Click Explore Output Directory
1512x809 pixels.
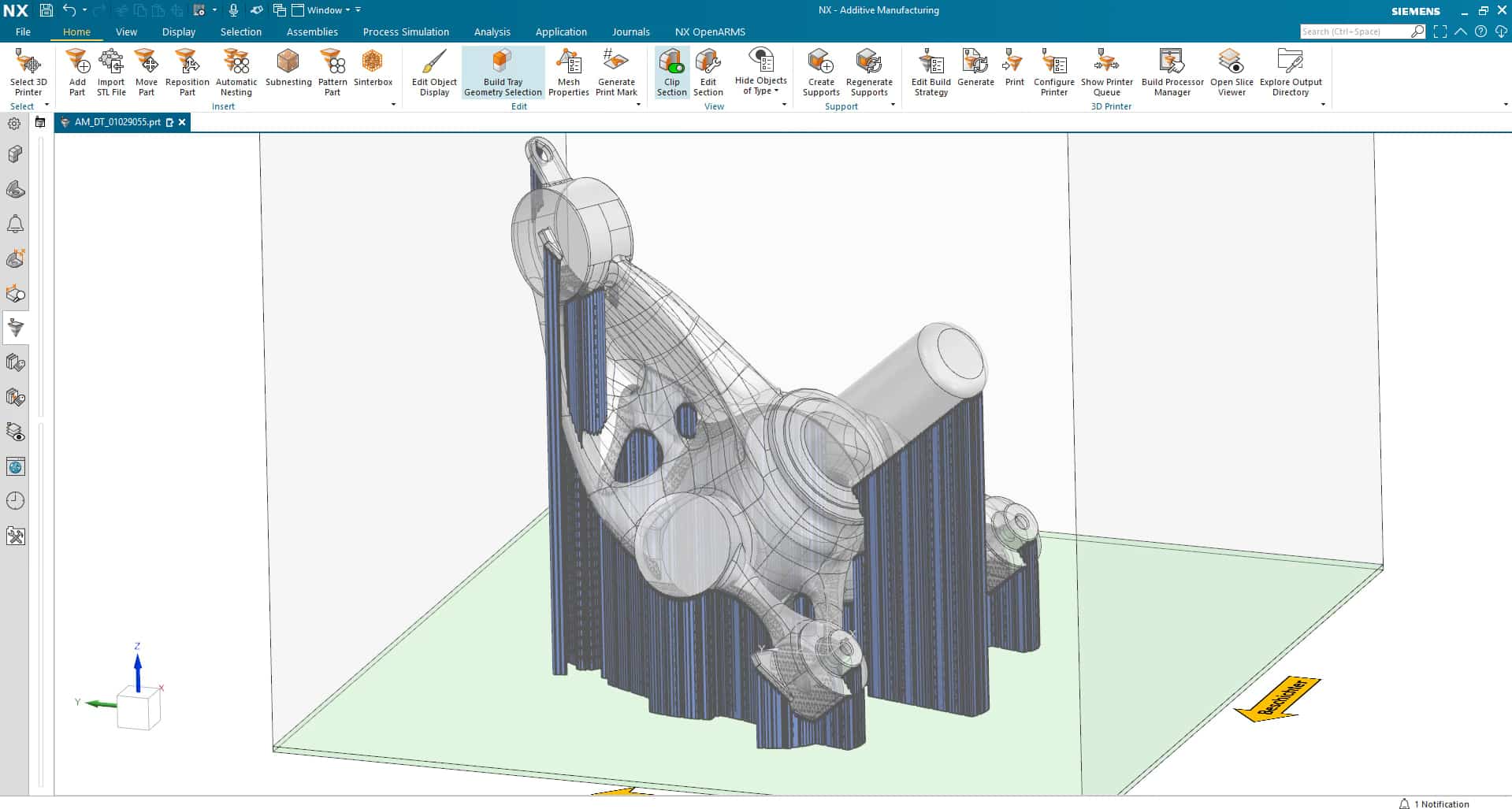(x=1291, y=72)
